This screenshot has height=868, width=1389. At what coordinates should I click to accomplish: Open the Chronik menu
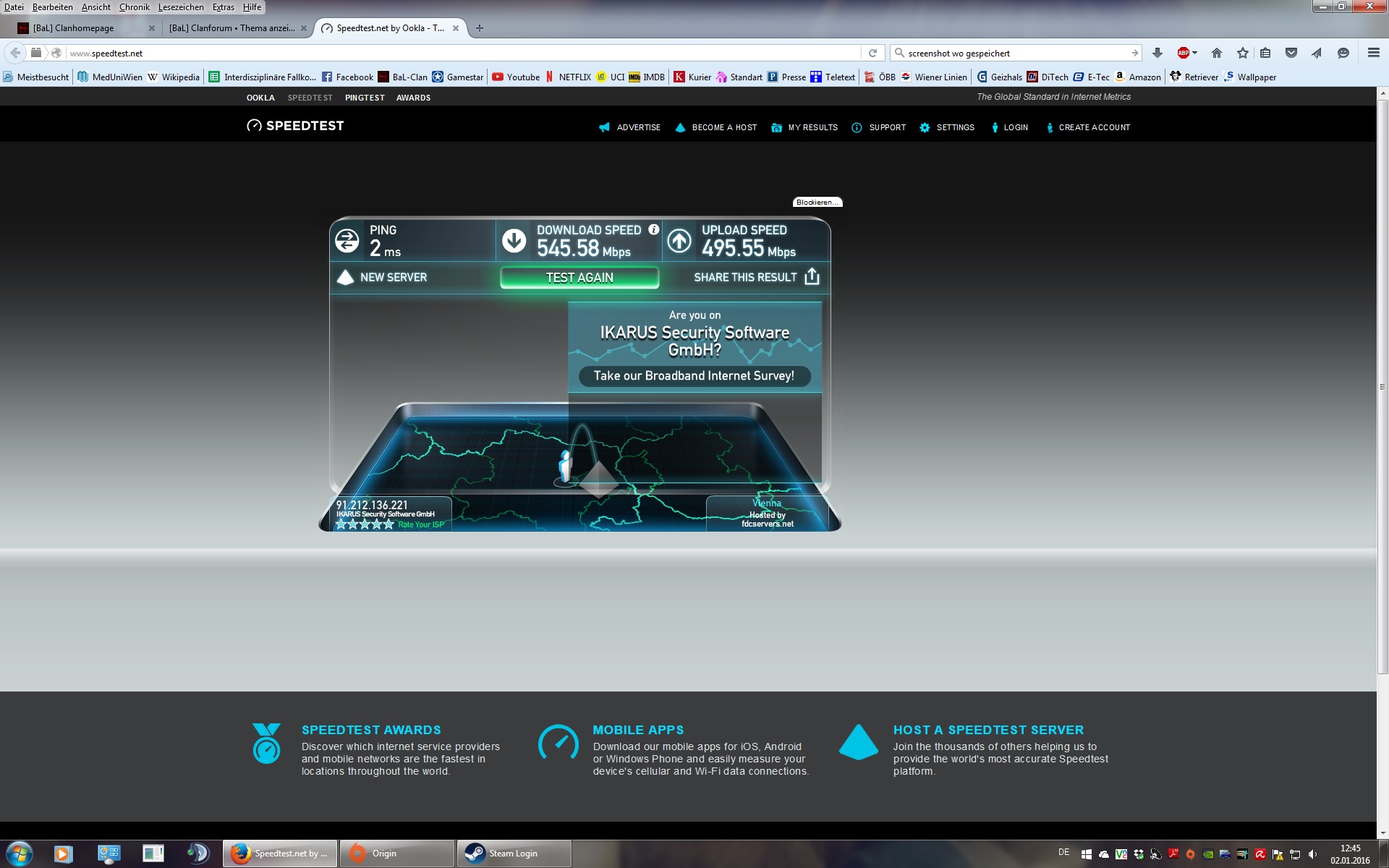click(134, 7)
